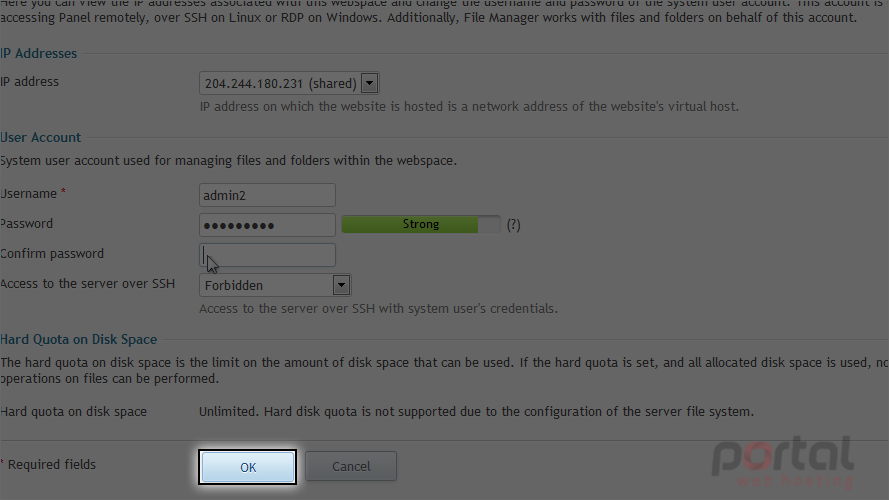
Task: Focus the Username field containing admin2
Action: pyautogui.click(x=267, y=195)
